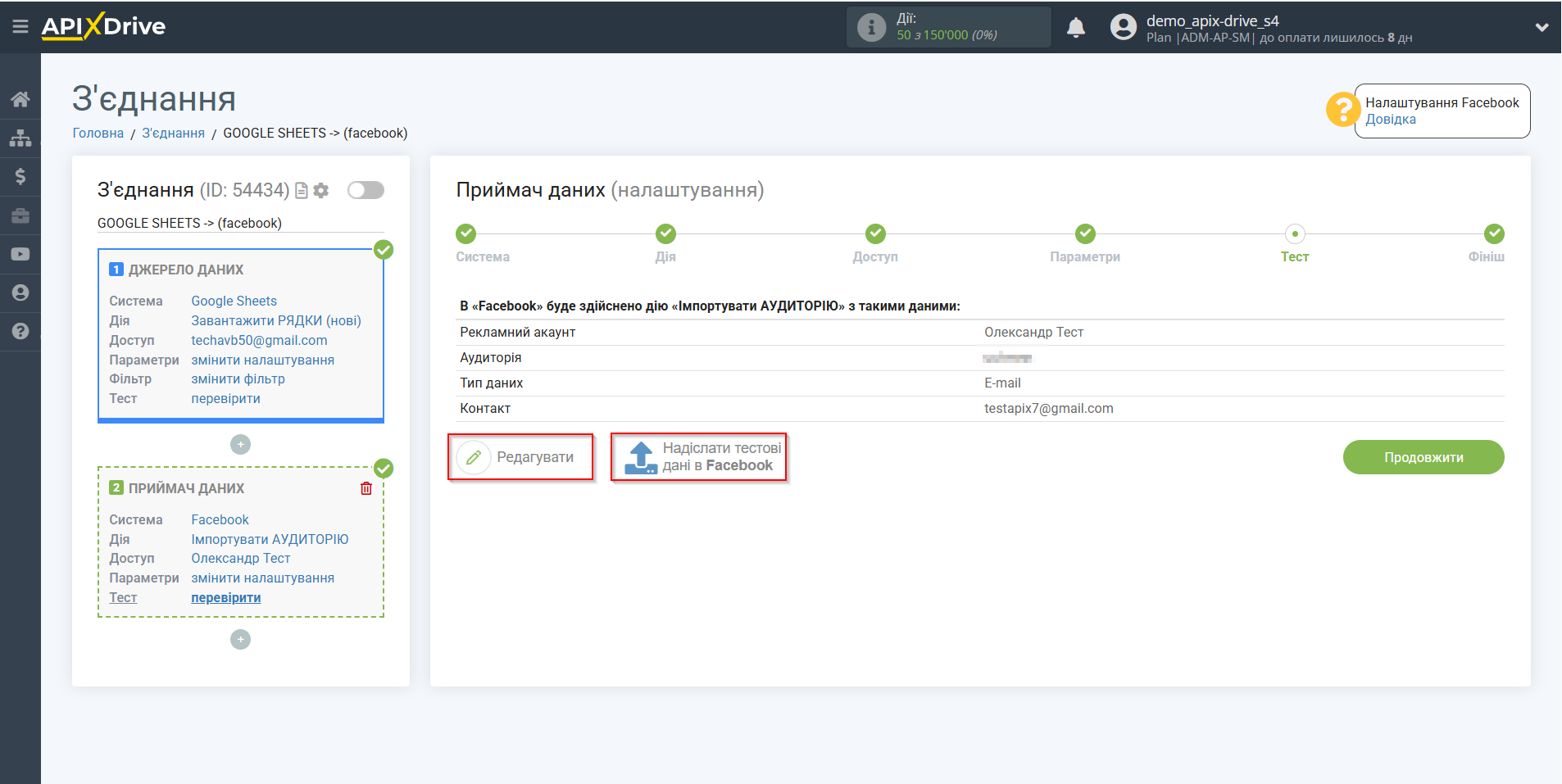1562x784 pixels.
Task: Click the yellow help question mark icon
Action: coord(1343,109)
